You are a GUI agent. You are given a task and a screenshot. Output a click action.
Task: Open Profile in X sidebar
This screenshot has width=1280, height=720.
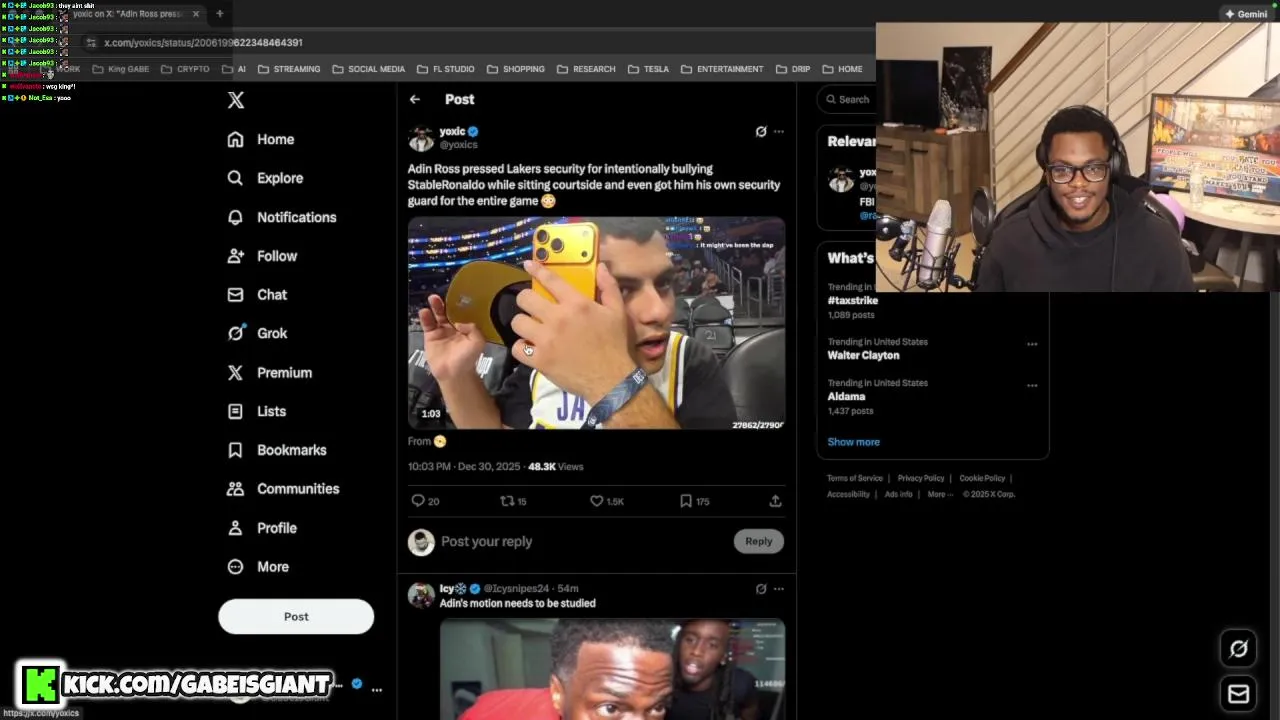point(262,528)
